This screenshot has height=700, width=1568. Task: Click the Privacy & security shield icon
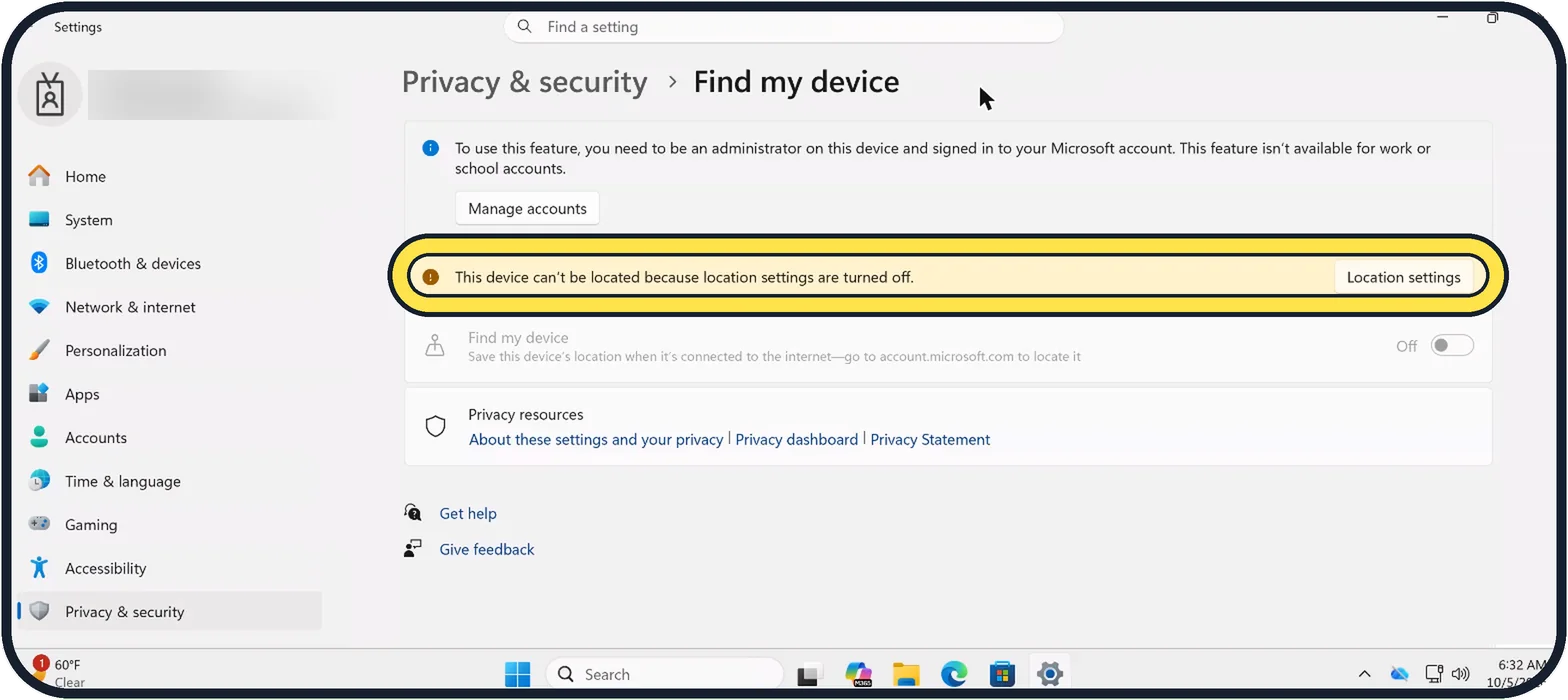click(39, 611)
